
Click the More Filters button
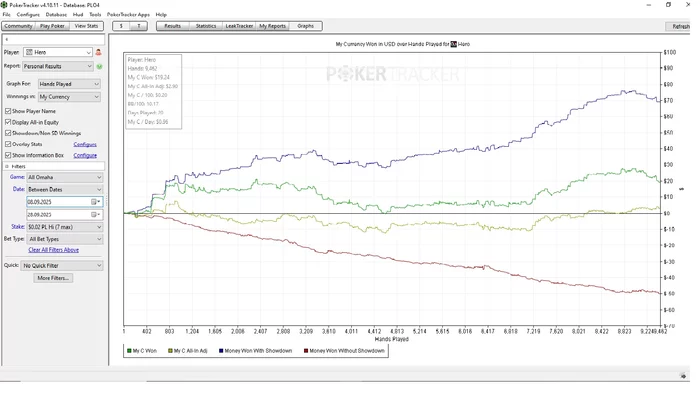(53, 278)
